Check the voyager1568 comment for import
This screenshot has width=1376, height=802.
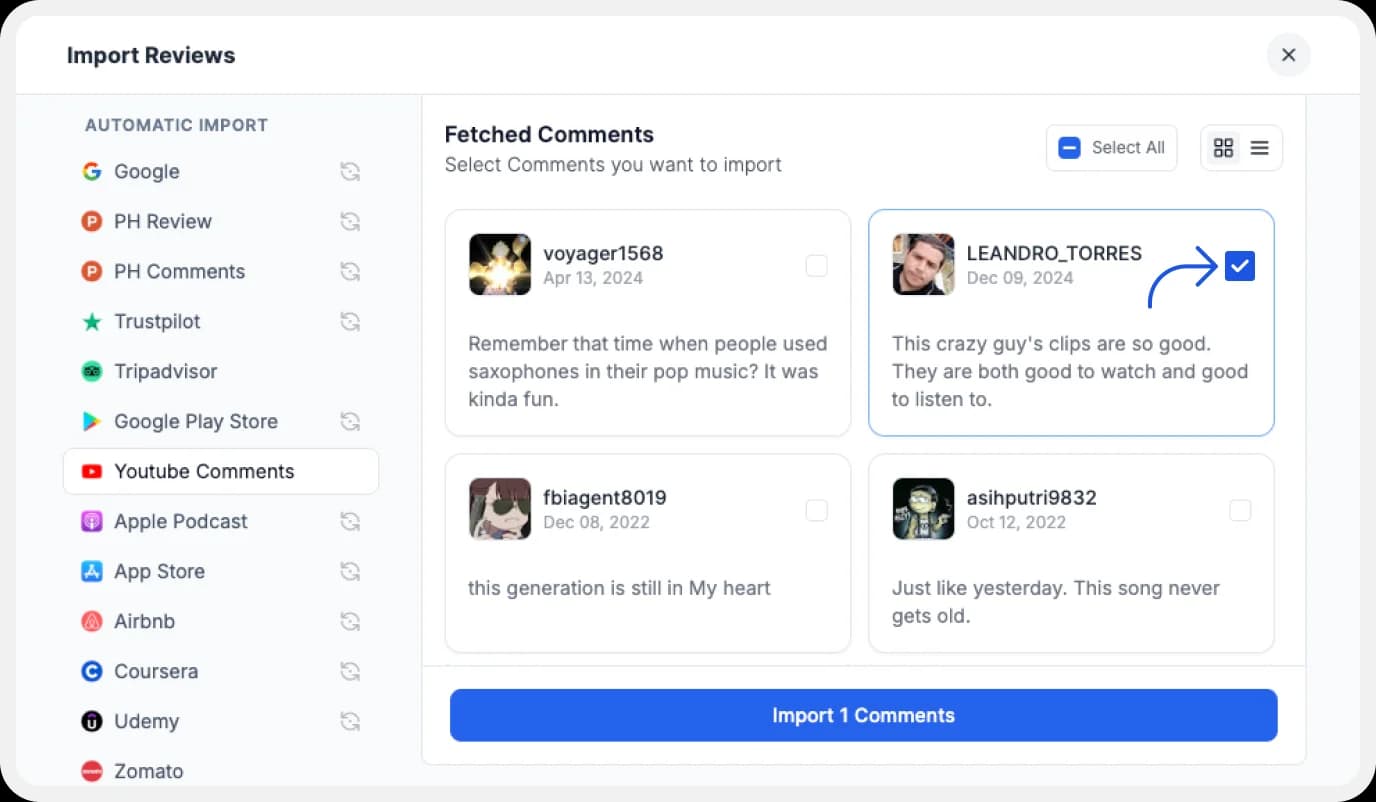[x=817, y=265]
